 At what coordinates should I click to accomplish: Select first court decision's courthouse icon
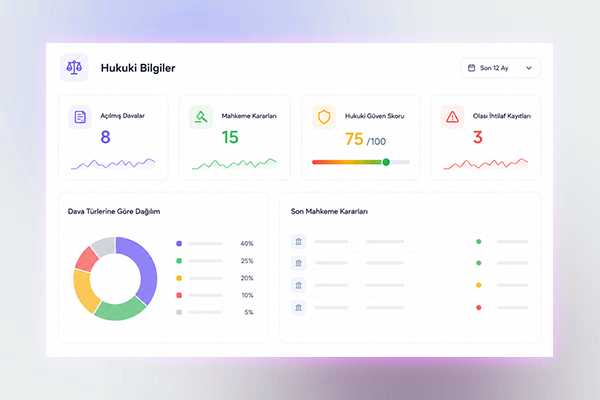pos(298,242)
